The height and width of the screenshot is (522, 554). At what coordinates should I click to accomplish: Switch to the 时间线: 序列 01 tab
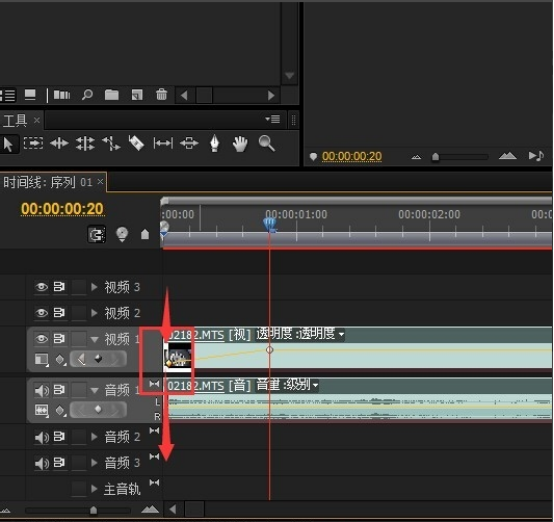[x=48, y=182]
